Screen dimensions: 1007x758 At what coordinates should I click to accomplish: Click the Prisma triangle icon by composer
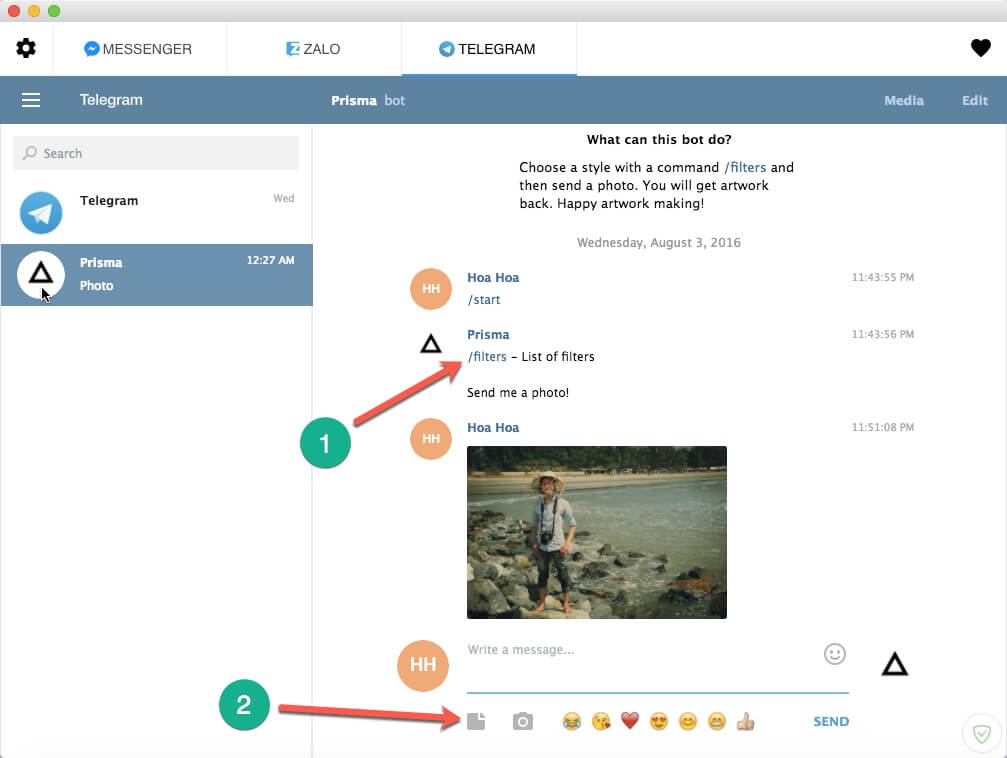pyautogui.click(x=894, y=664)
